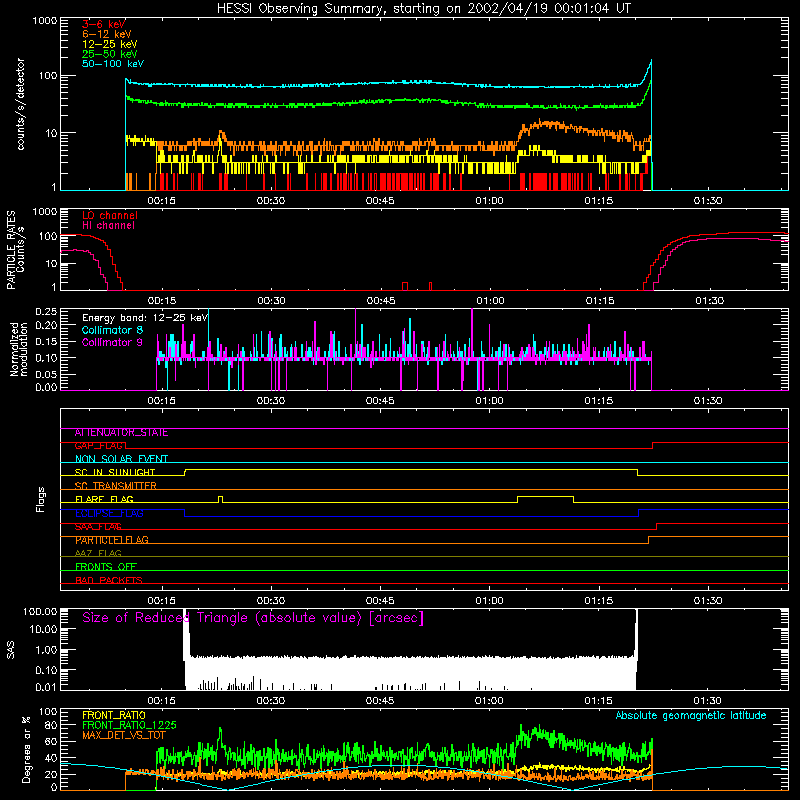Click the NON_SOLAR_EVENT flag label
The height and width of the screenshot is (800, 800).
(121, 459)
